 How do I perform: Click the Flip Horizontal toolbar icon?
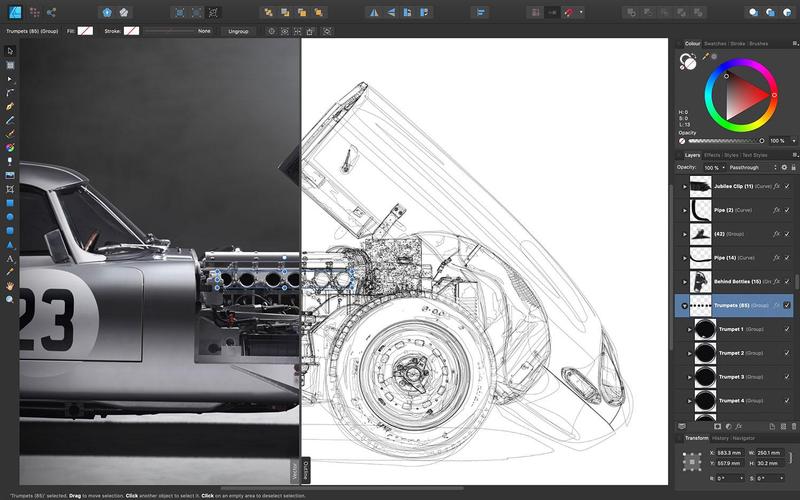(x=374, y=12)
